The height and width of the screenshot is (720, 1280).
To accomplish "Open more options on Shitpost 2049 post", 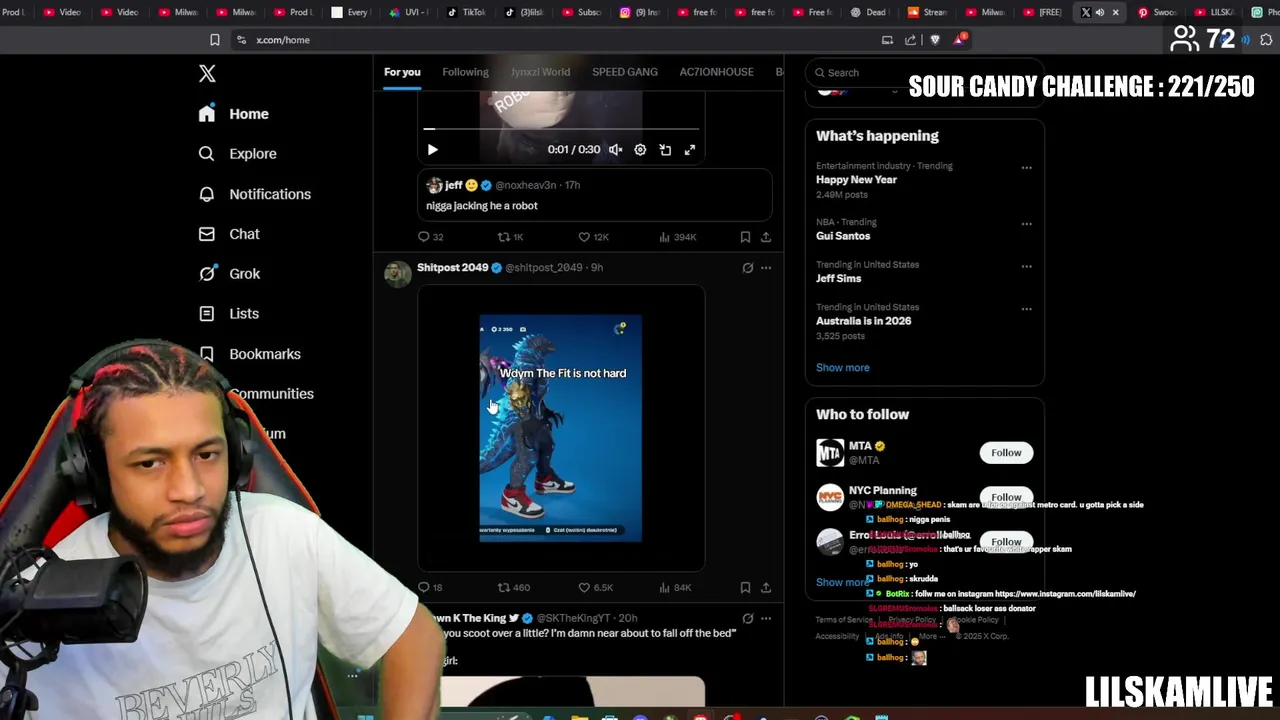I will [766, 268].
